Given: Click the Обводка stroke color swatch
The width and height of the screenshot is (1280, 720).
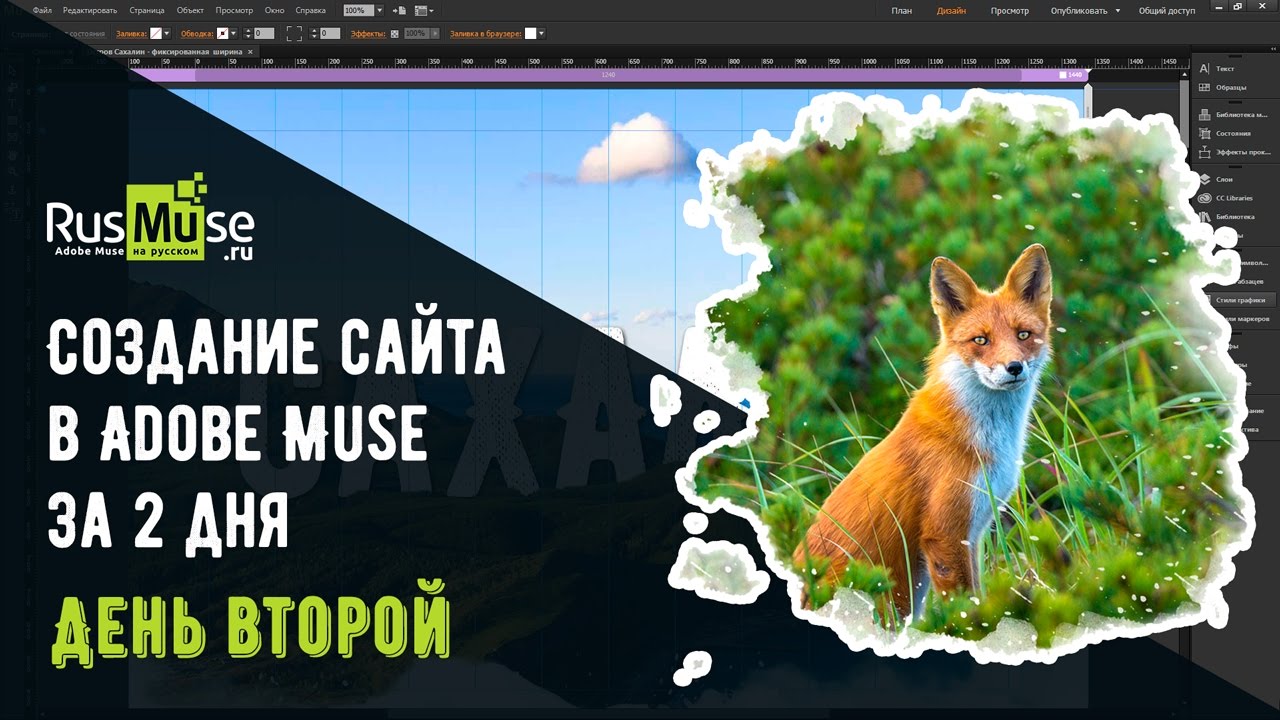Looking at the screenshot, I should (223, 33).
